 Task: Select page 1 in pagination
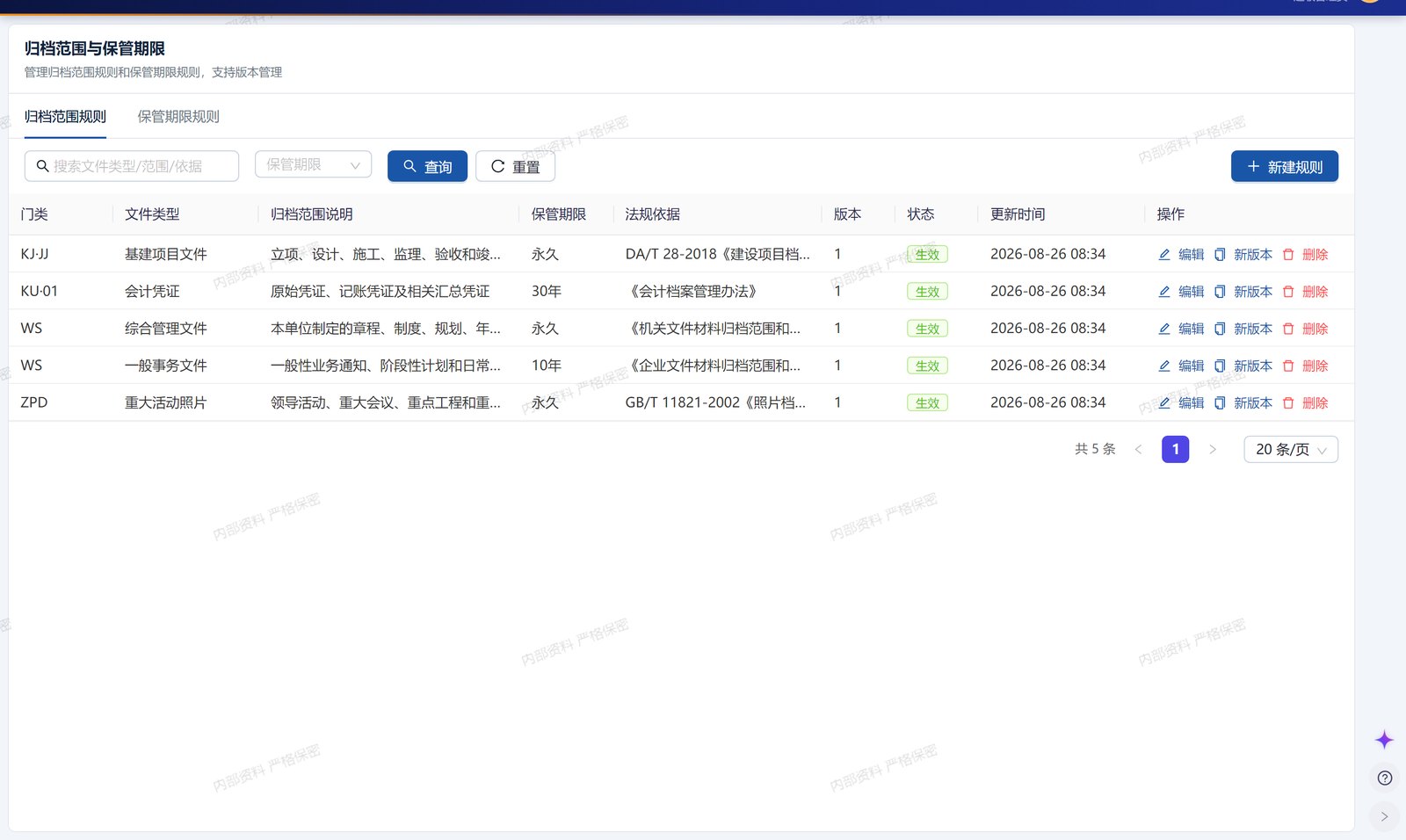click(1176, 449)
